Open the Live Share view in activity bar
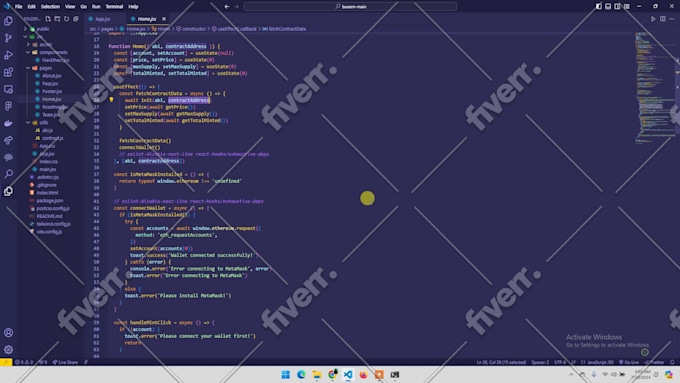Image resolution: width=680 pixels, height=383 pixels. tap(8, 140)
